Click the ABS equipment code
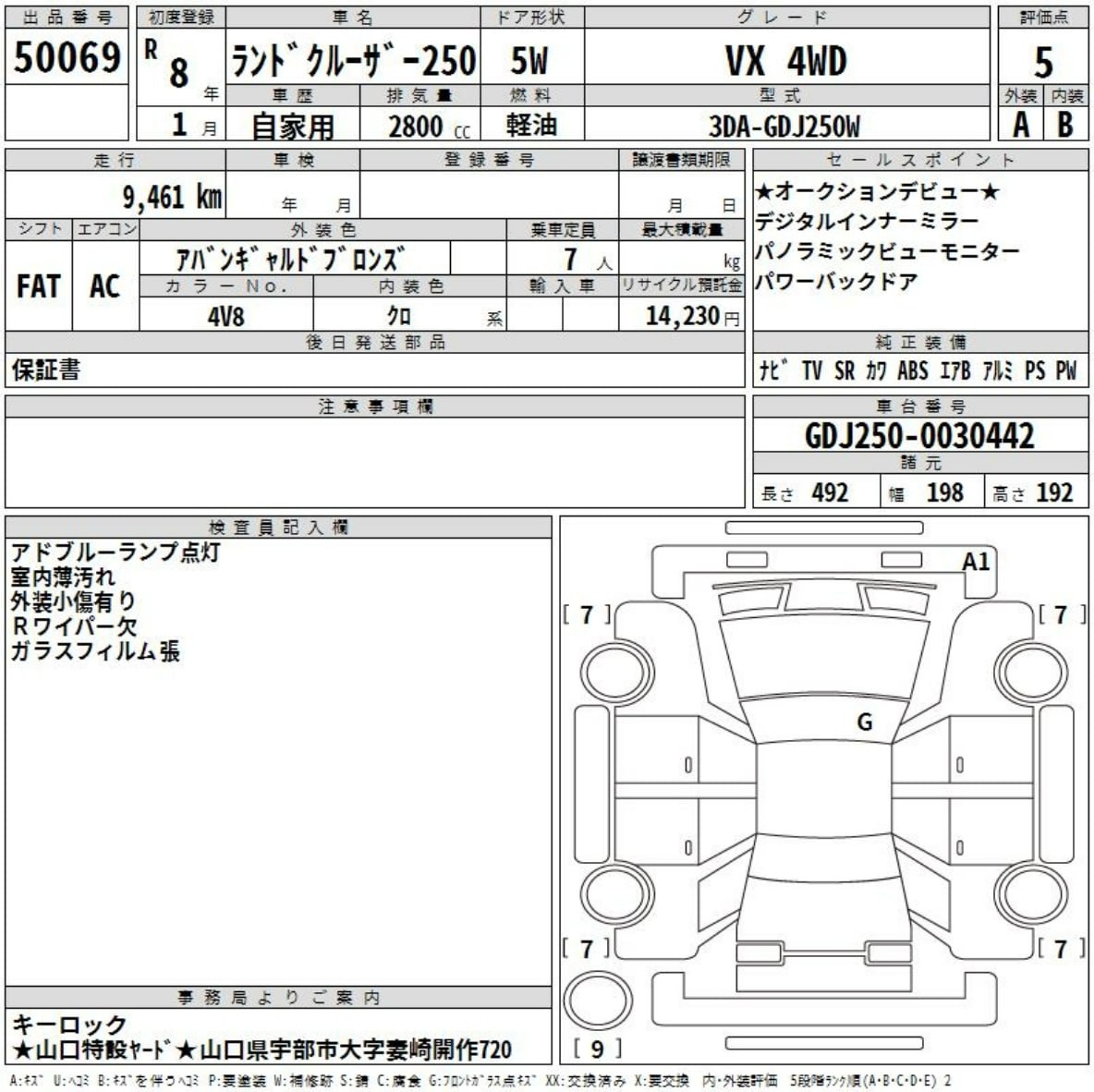The image size is (1094, 1092). coord(913,370)
